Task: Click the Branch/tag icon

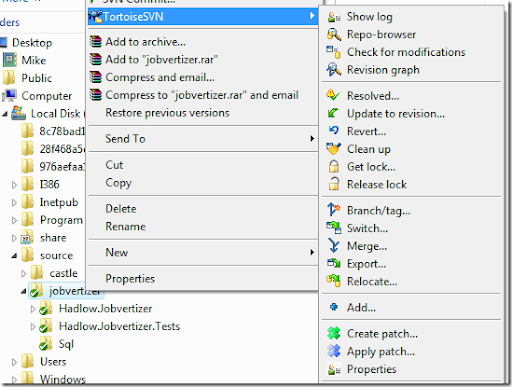Action: (x=334, y=210)
